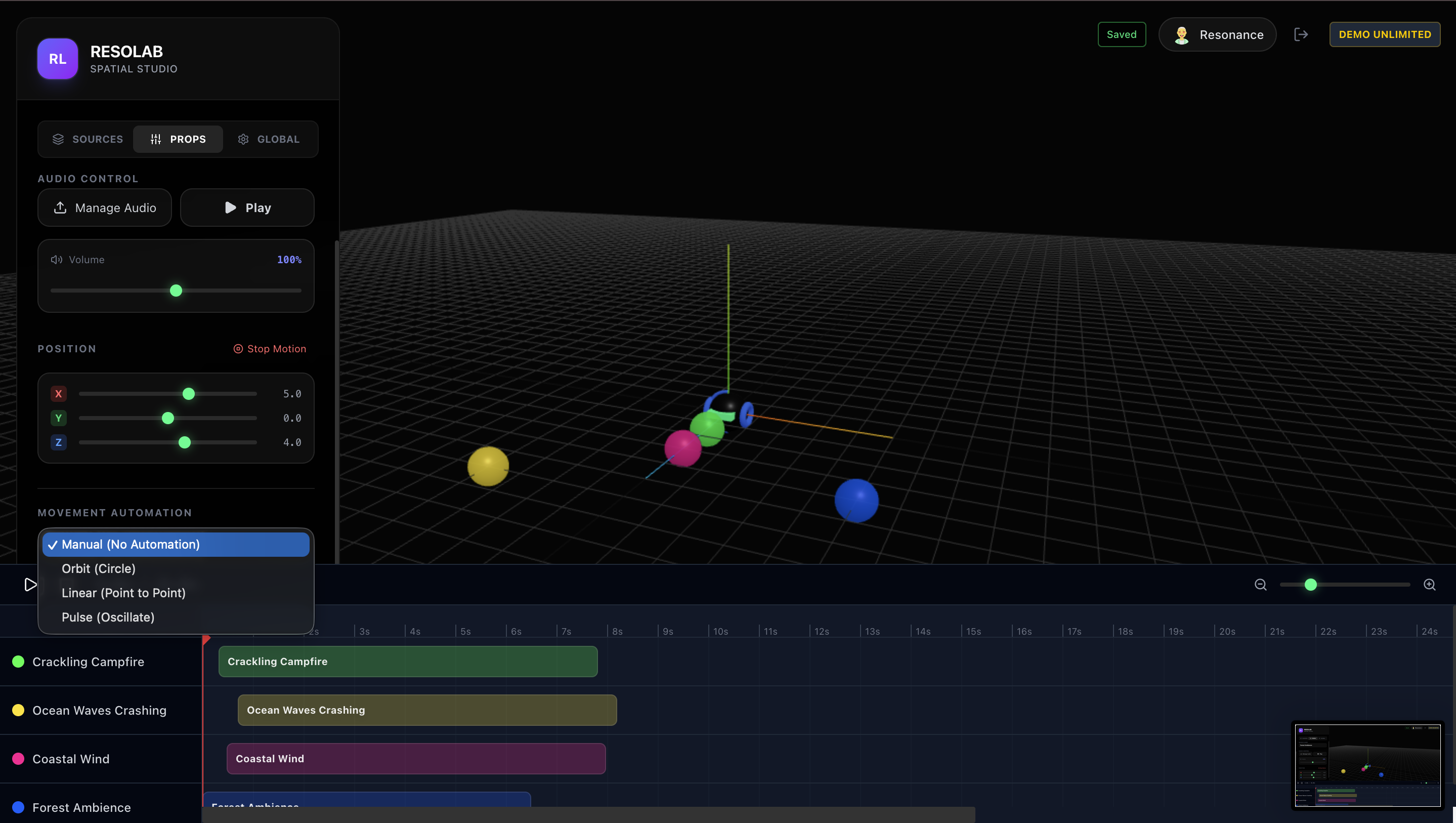This screenshot has height=823, width=1456.
Task: Click the Volume slider handle
Action: 176,291
